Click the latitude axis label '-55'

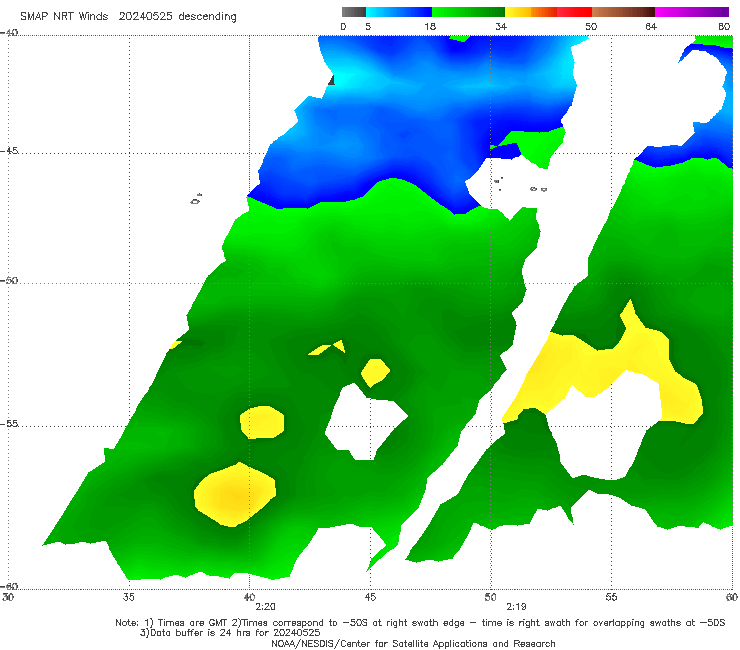(x=9, y=424)
